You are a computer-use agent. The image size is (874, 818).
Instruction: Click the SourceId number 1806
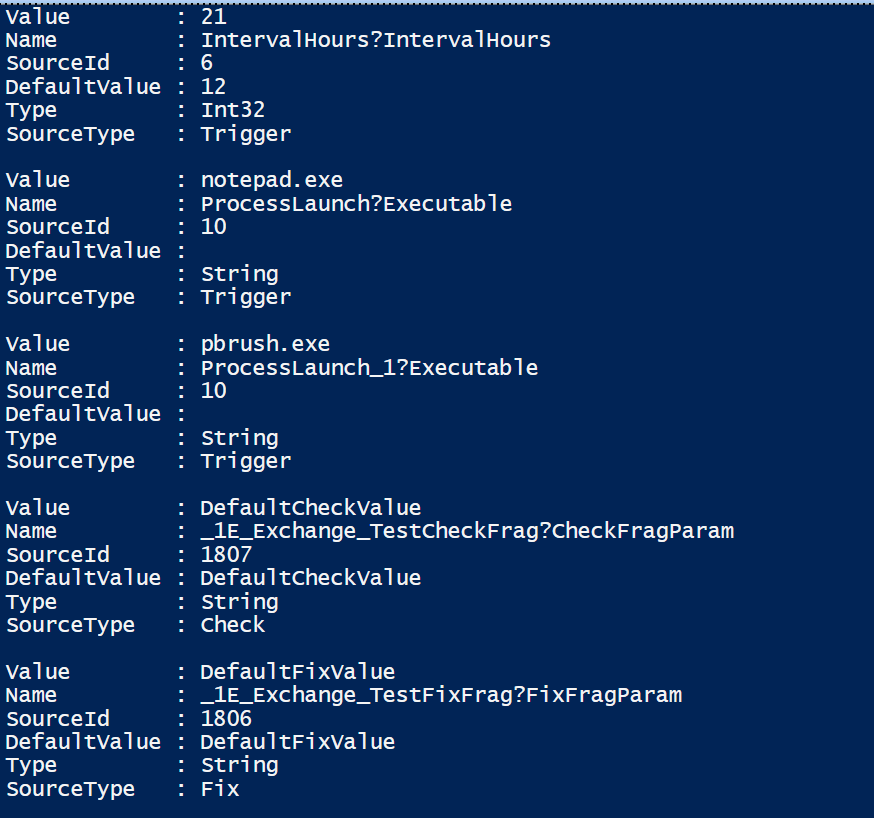[x=226, y=718]
